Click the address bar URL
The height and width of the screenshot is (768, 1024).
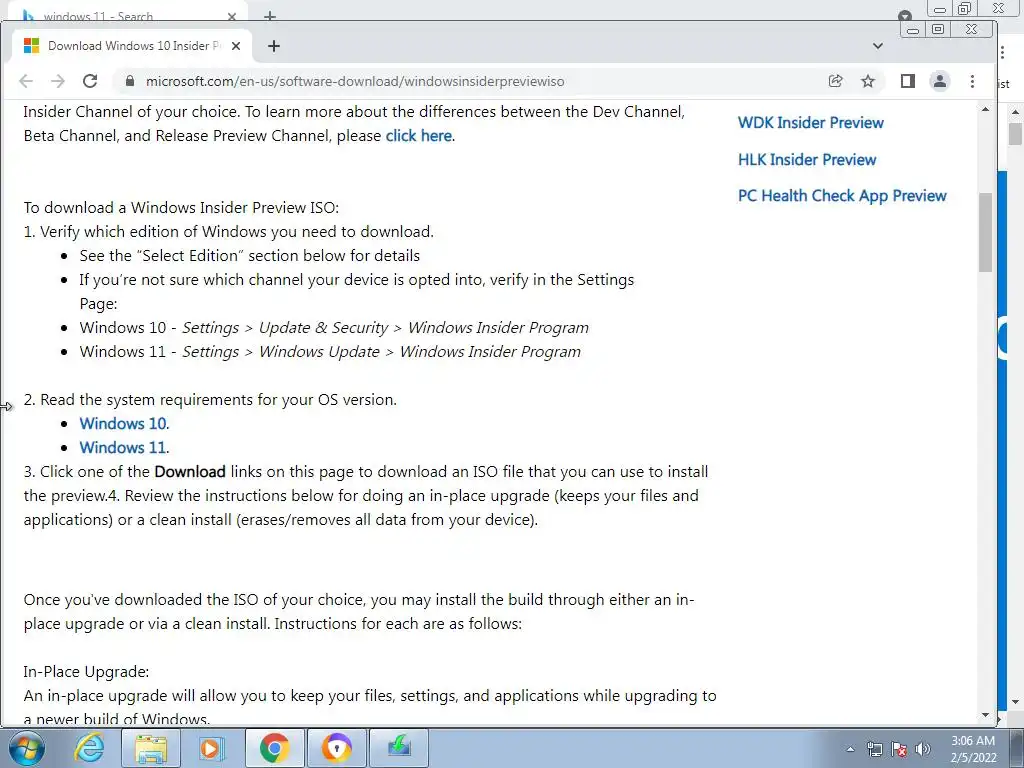pos(355,82)
